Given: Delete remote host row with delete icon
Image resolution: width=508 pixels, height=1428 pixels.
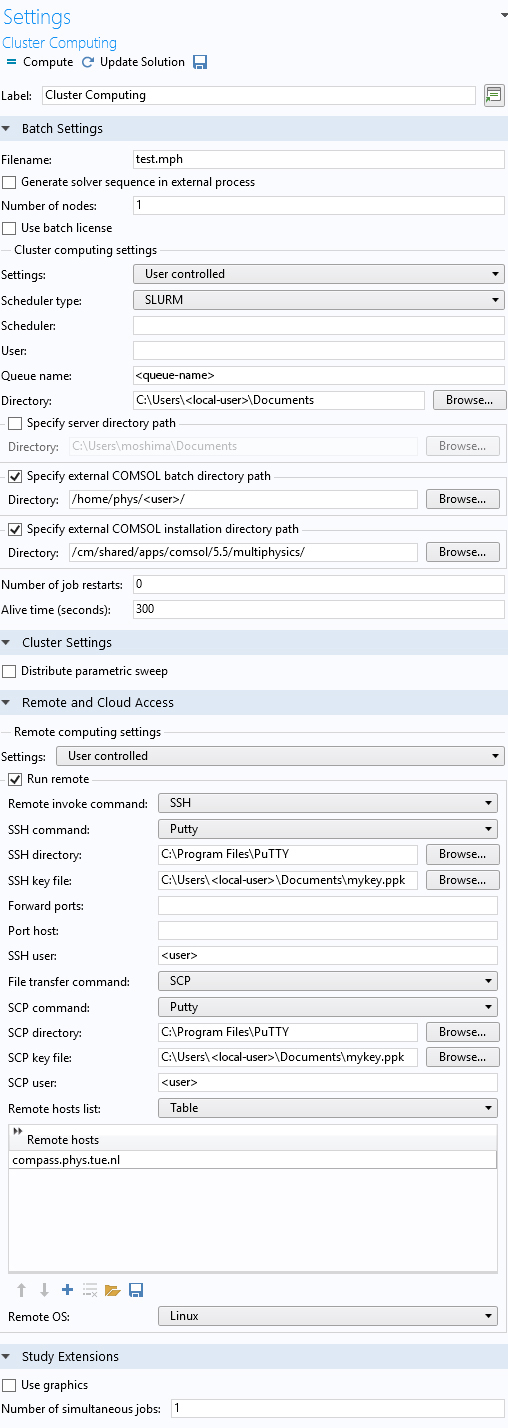Looking at the screenshot, I should pos(90,1290).
